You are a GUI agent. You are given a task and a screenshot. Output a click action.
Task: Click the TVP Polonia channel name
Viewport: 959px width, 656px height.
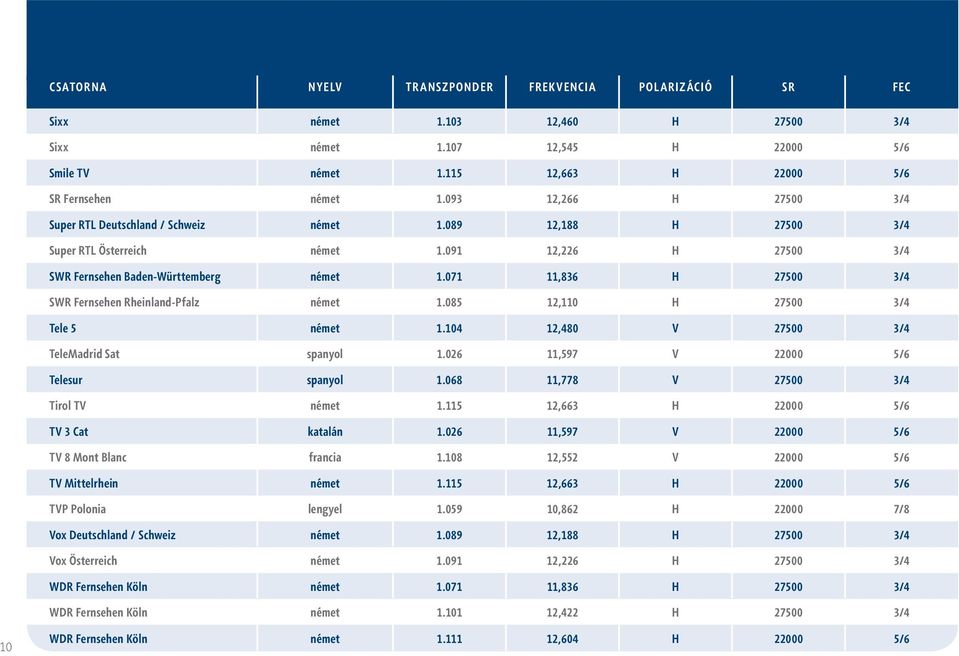77,509
